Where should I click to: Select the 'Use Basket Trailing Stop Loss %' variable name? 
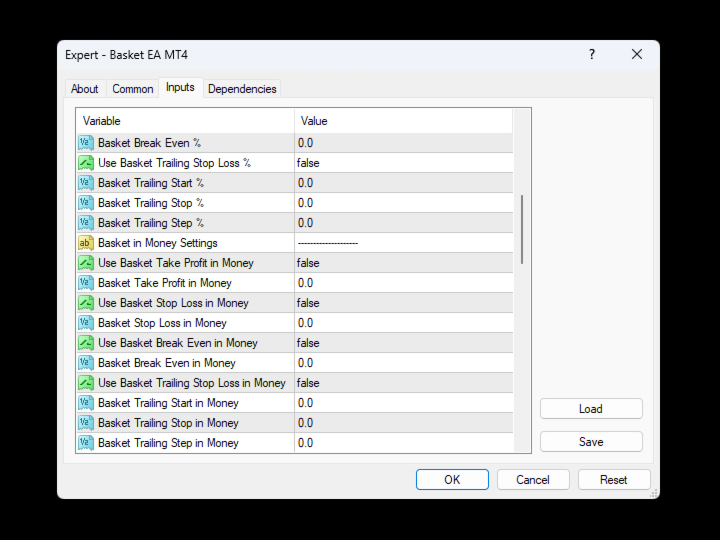(174, 163)
